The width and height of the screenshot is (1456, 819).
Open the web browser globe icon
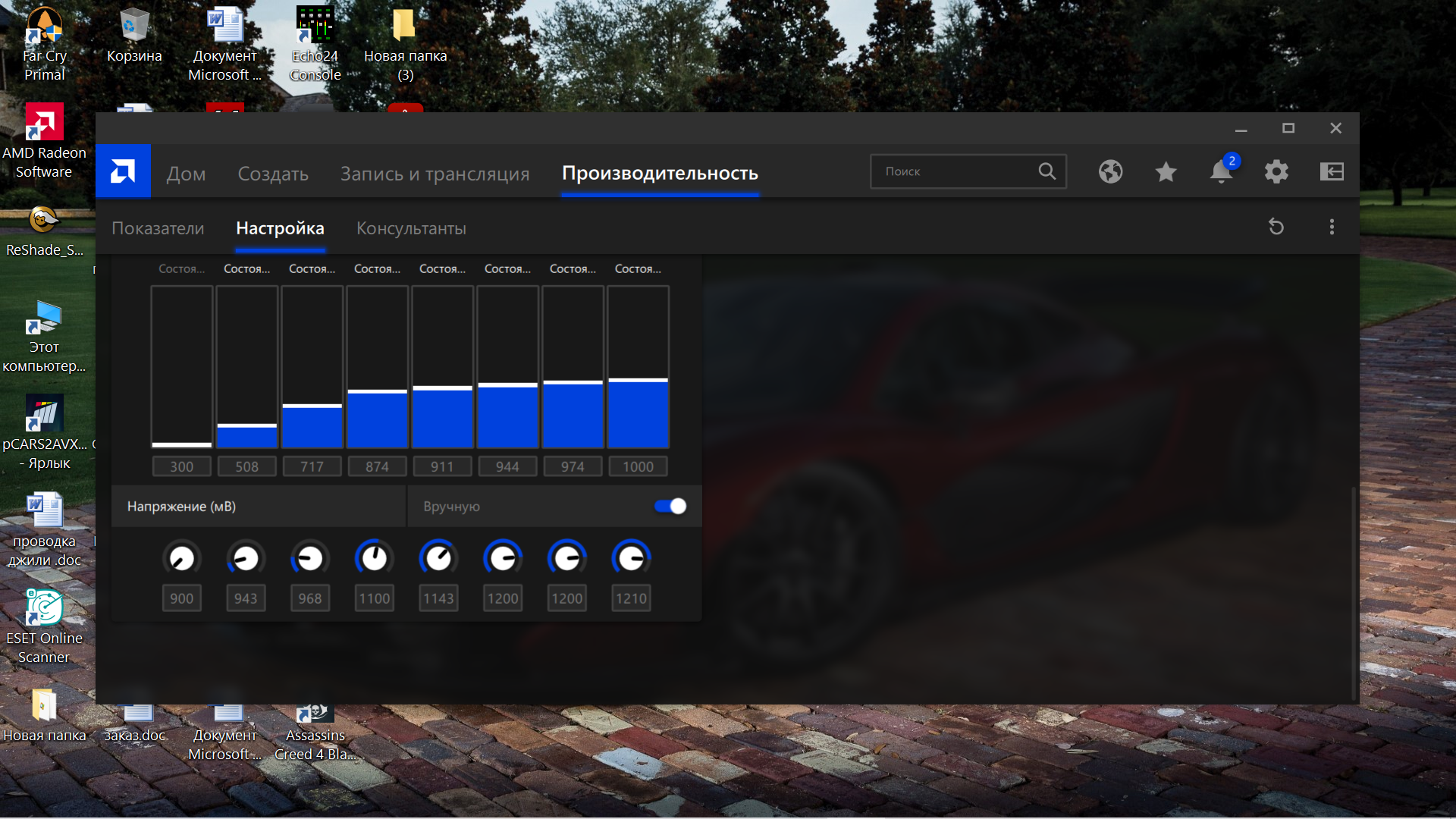click(x=1110, y=172)
